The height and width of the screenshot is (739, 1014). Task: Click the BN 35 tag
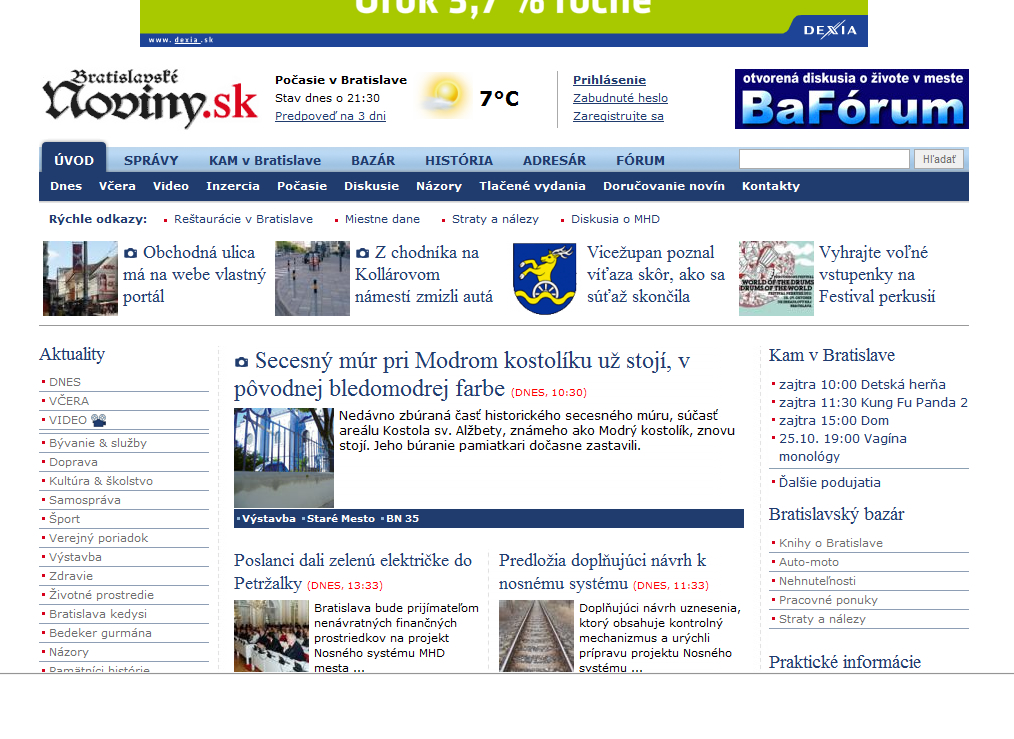402,519
